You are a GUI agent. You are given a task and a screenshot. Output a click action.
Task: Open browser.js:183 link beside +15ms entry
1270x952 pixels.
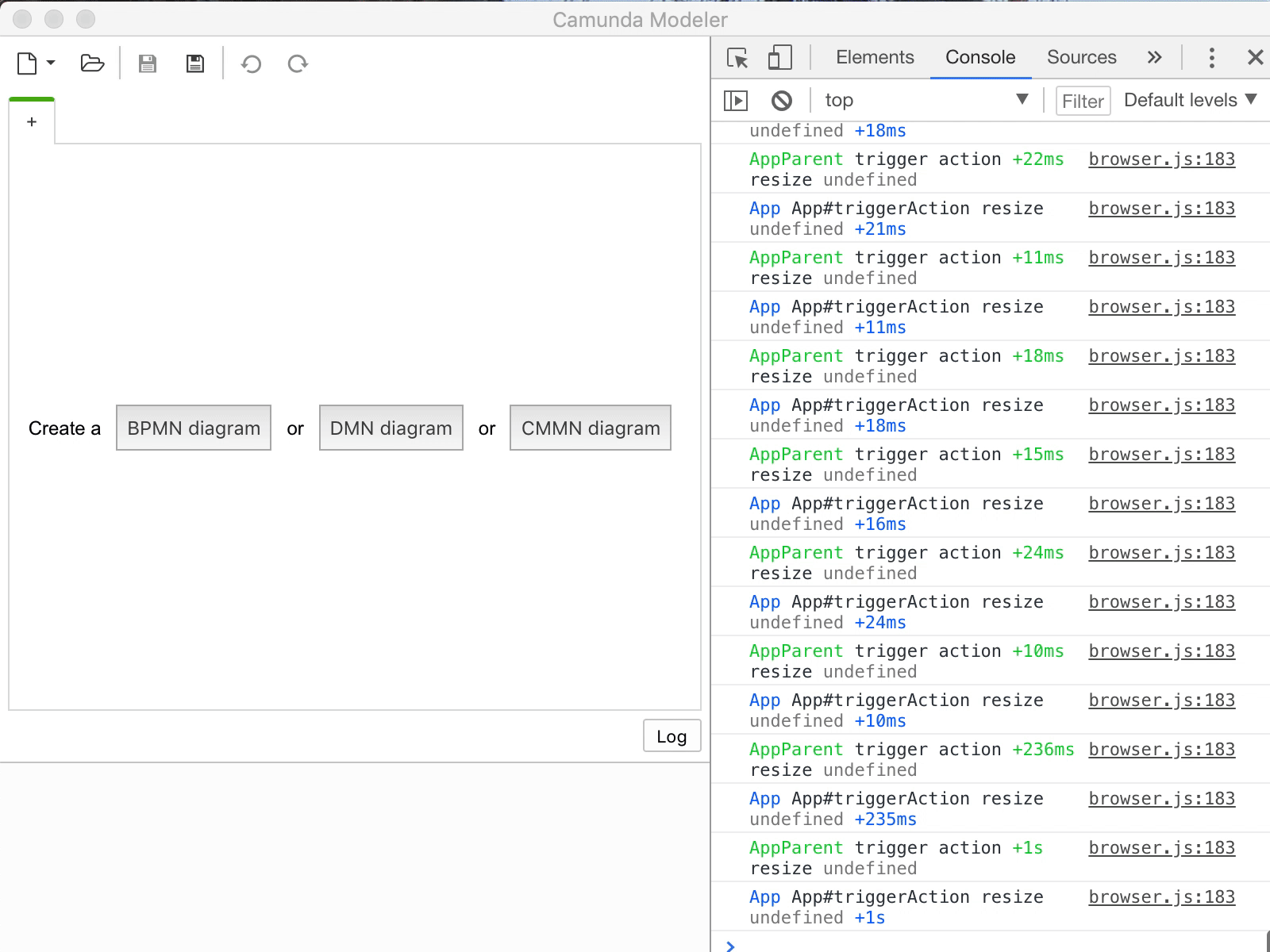point(1162,454)
